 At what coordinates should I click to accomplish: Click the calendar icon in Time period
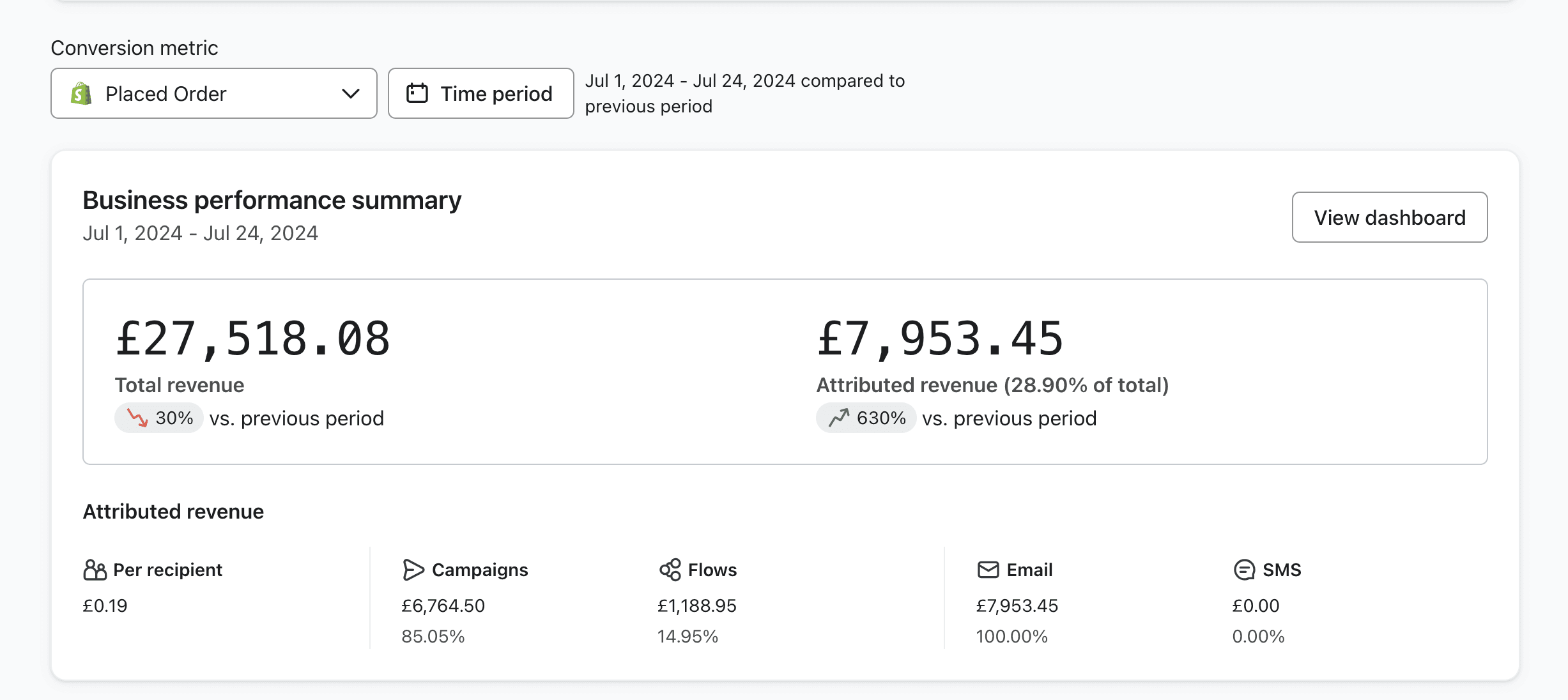(x=417, y=93)
